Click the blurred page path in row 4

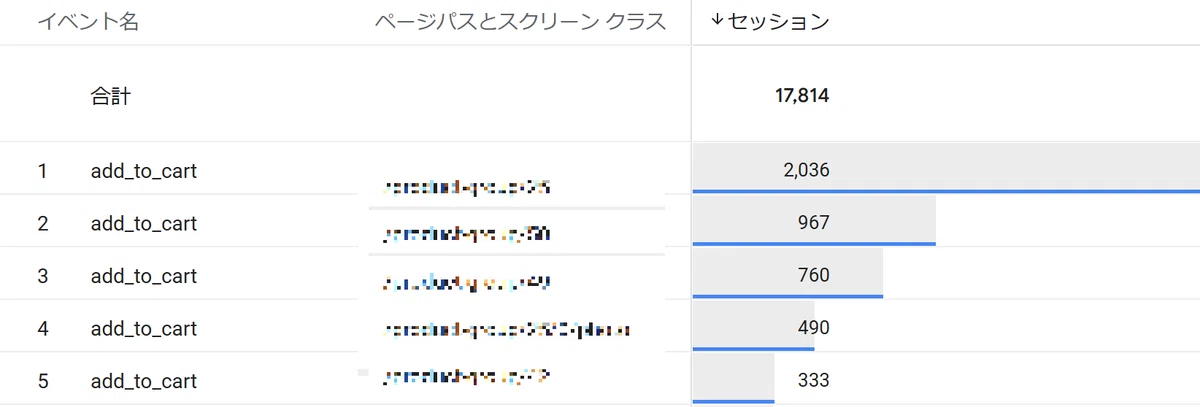(x=507, y=329)
